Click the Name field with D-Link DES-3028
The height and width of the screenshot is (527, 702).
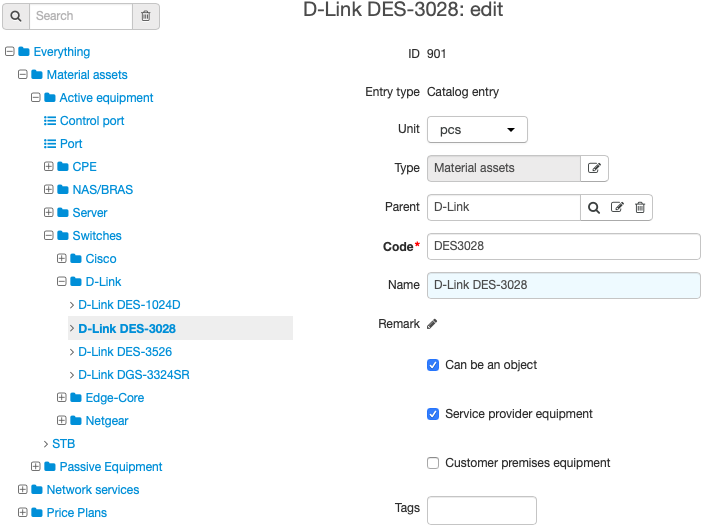point(564,285)
